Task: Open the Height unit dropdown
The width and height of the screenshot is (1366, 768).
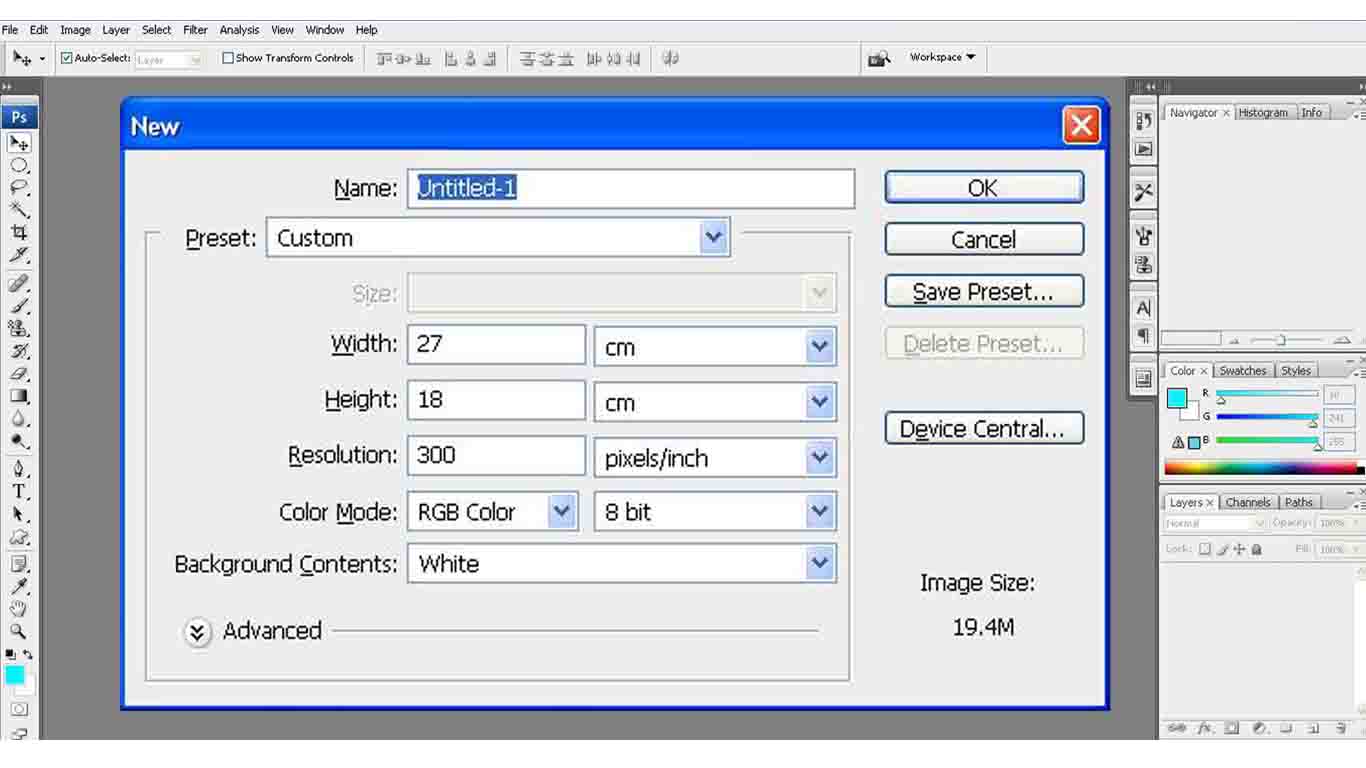Action: click(715, 402)
